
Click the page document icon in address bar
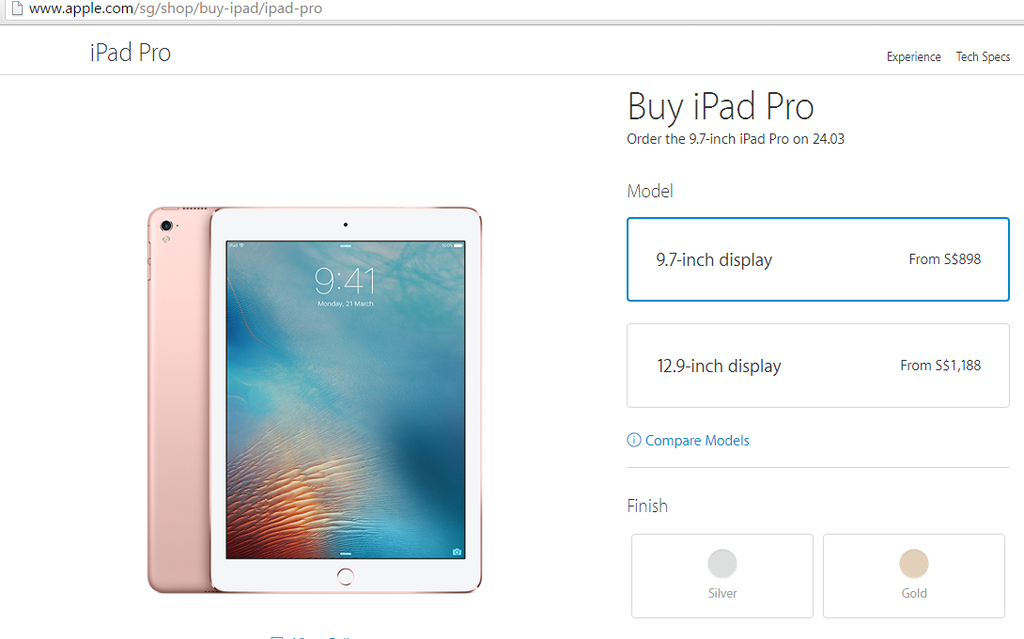18,8
